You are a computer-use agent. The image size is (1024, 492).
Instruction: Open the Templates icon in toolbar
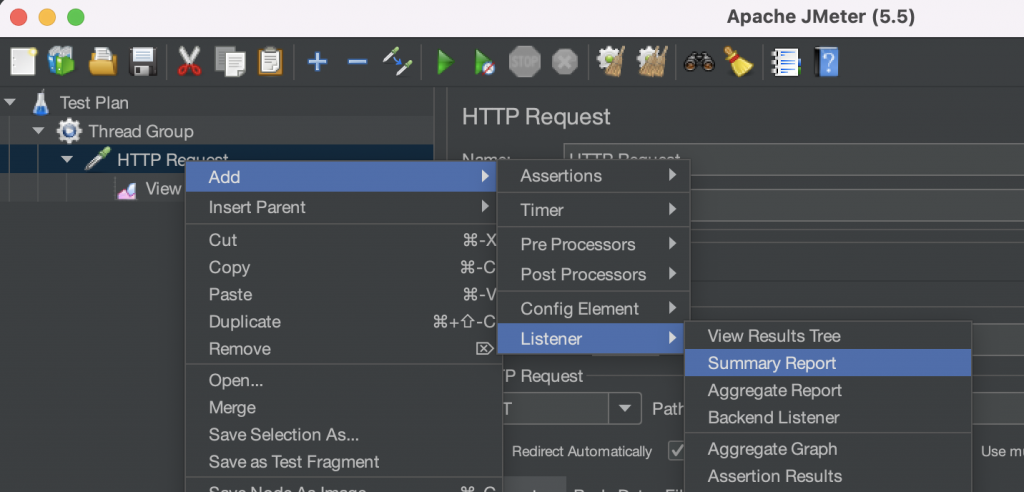click(x=61, y=62)
